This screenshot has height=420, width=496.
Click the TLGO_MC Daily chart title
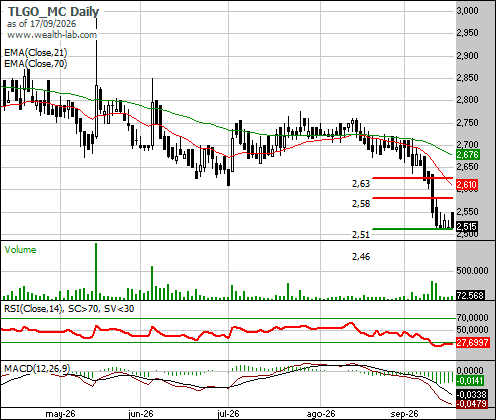pyautogui.click(x=53, y=12)
